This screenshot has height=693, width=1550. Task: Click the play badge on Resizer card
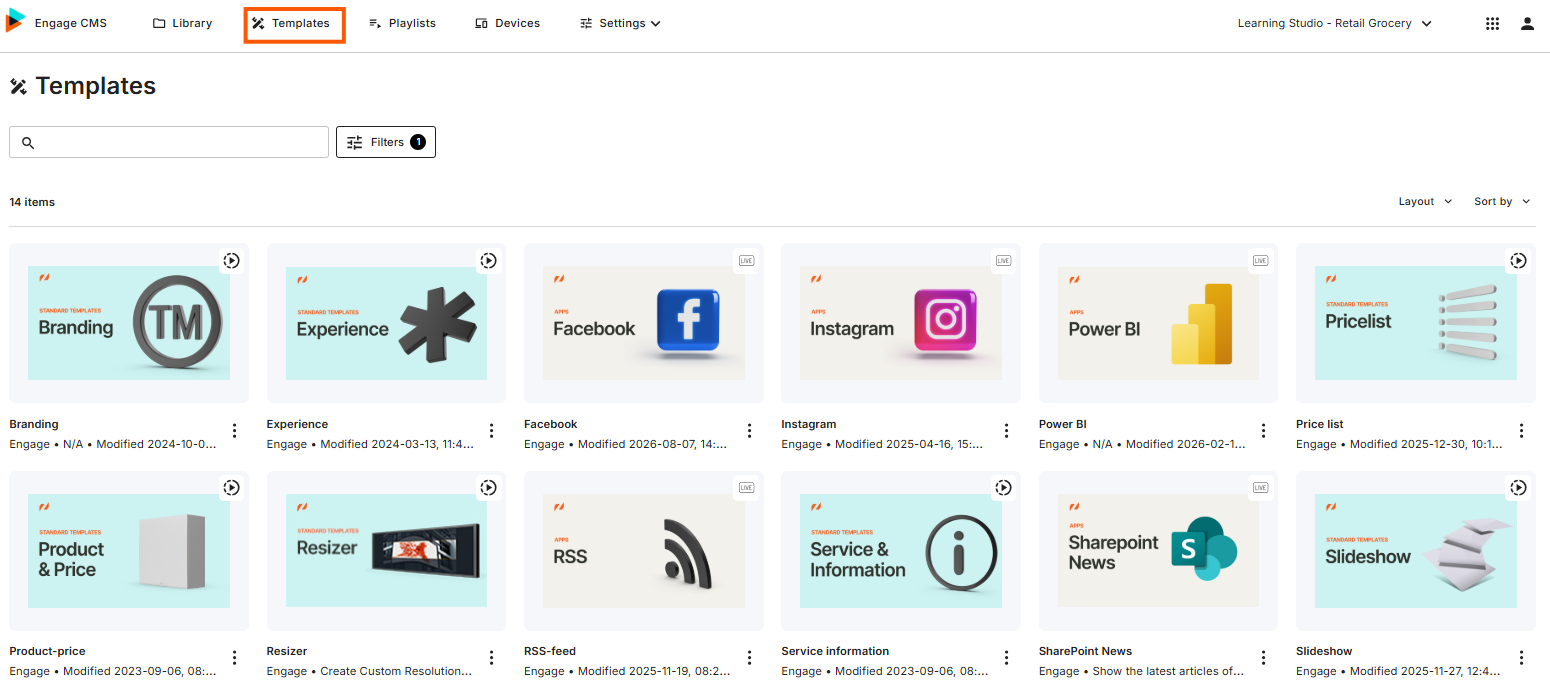click(x=488, y=487)
